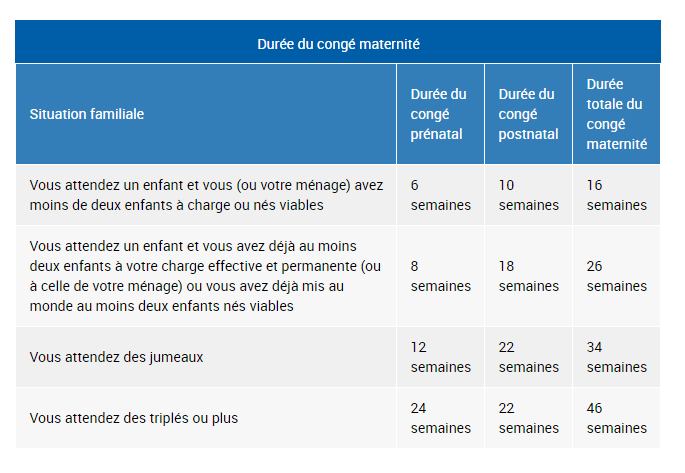Select the '12 semaines' prenatal cell
The height and width of the screenshot is (473, 685).
[440, 357]
